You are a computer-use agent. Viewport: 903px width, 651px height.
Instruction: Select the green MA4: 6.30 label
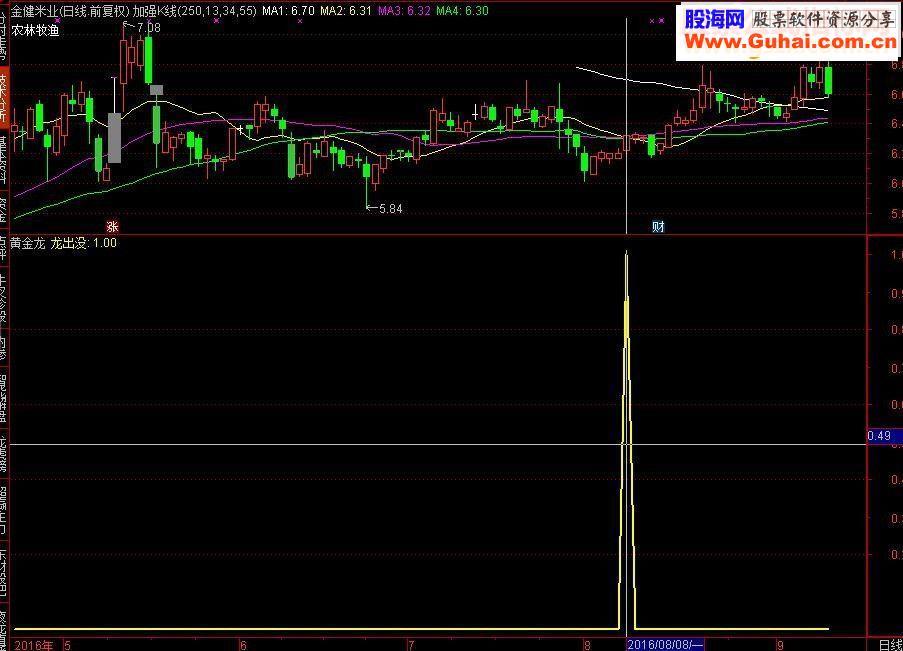pyautogui.click(x=462, y=10)
